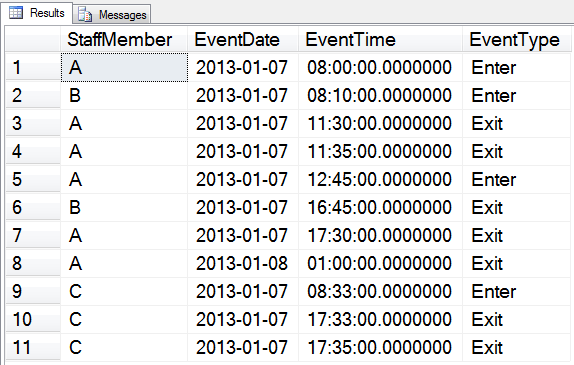Click the Exit EventType cell in row 11
The width and height of the screenshot is (574, 365).
pos(518,347)
